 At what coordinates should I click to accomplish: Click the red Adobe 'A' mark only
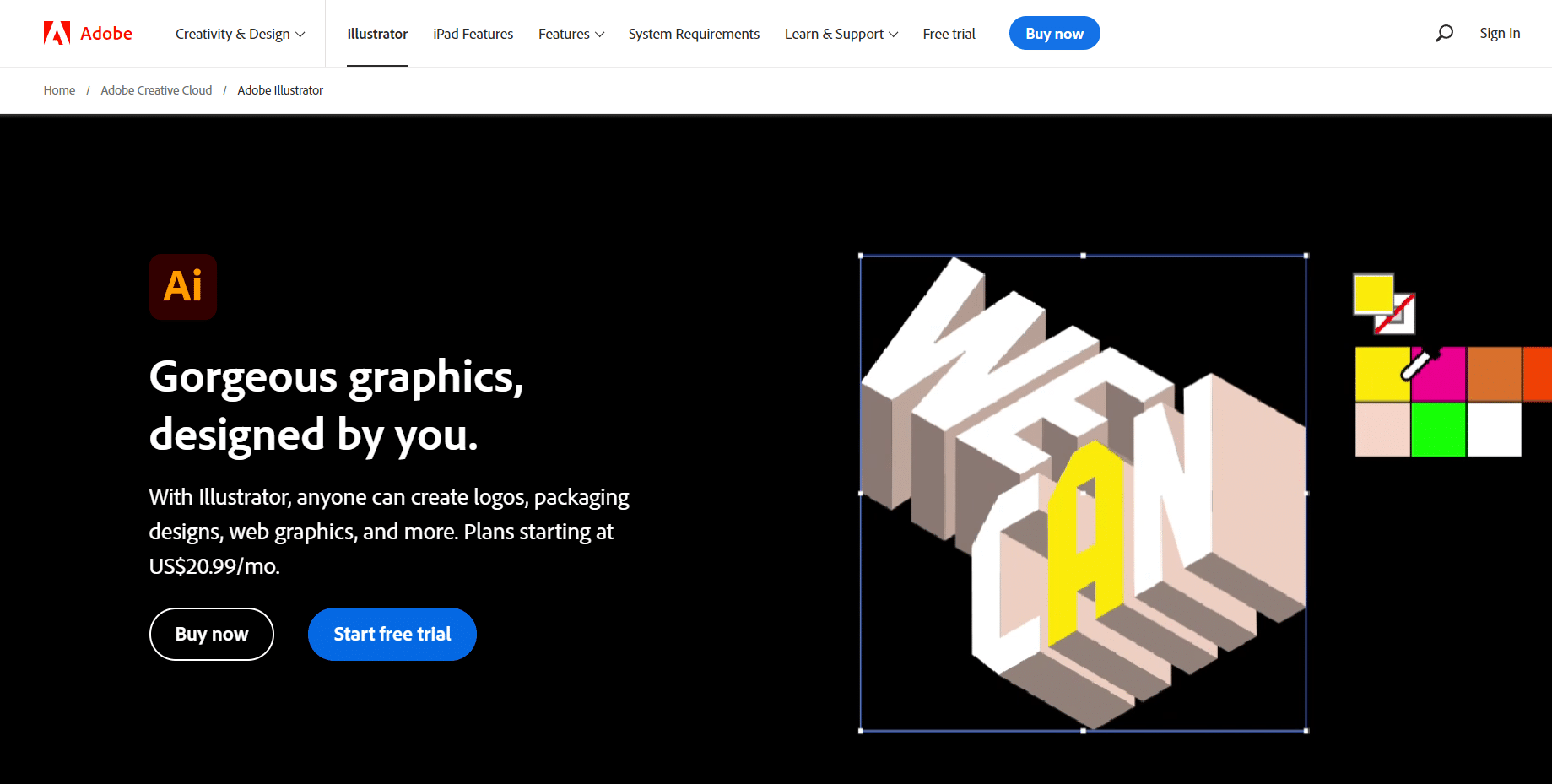[57, 33]
